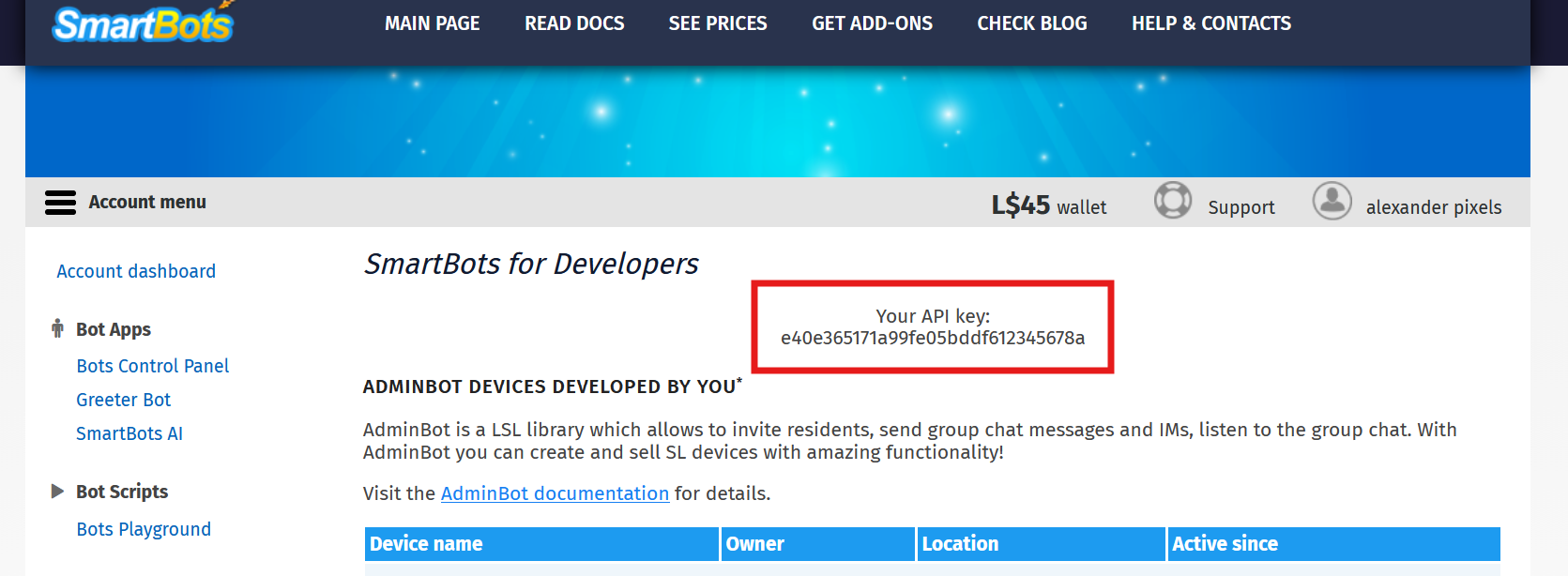Image resolution: width=1568 pixels, height=576 pixels.
Task: Expand the Bot Scripts triangle arrow
Action: (x=57, y=491)
